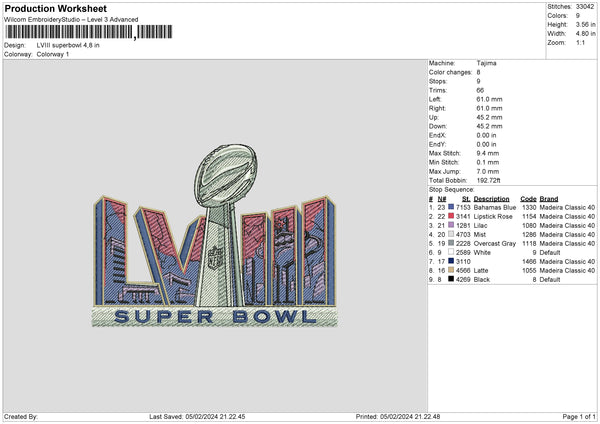
Task: Select the Lipstick Rose color swatch
Action: (x=451, y=216)
